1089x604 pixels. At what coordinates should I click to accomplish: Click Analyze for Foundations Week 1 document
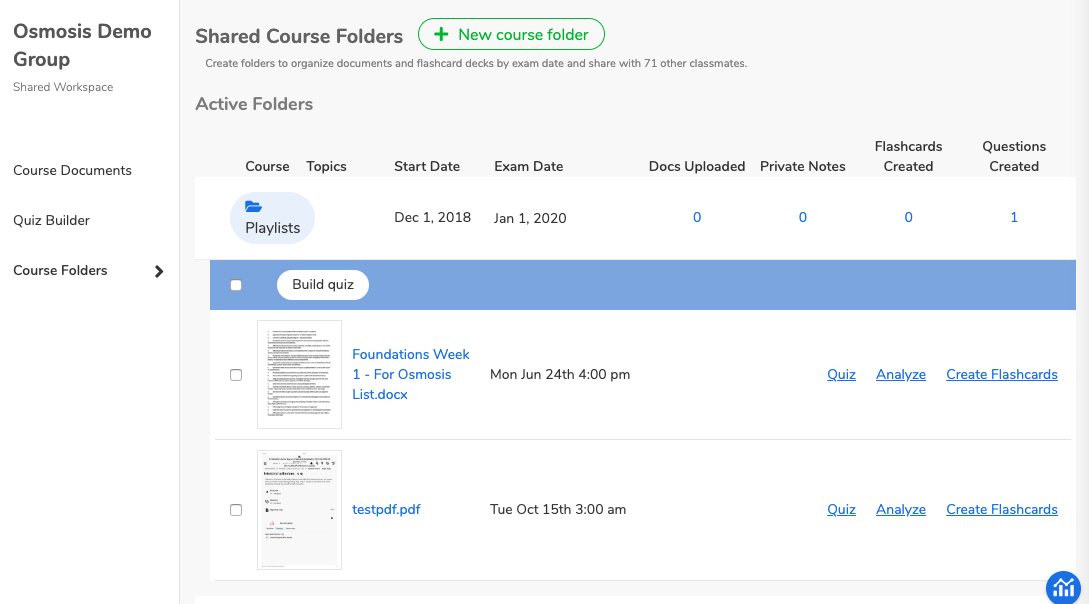pos(901,374)
